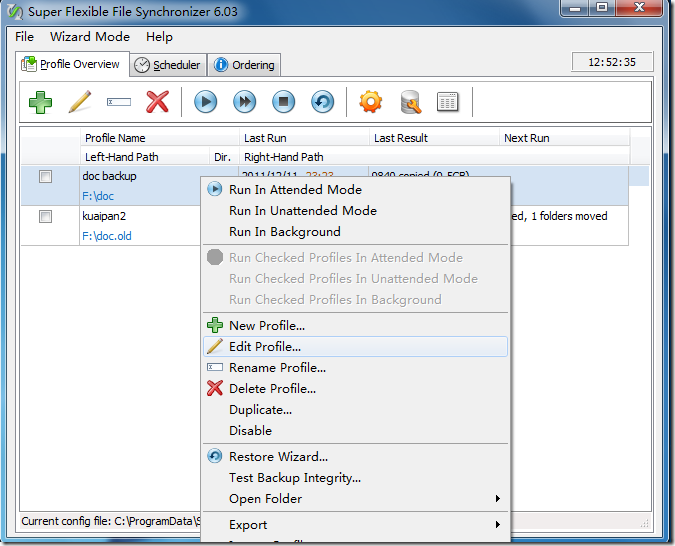Click the F:\doc.old path link

(107, 236)
